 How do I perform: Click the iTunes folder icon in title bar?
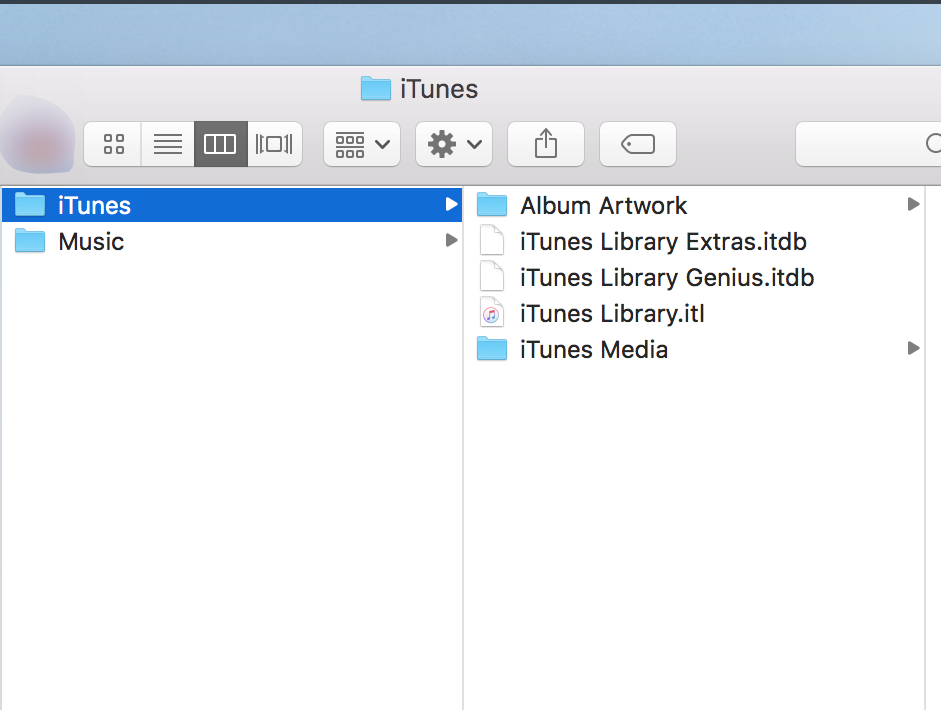point(376,88)
